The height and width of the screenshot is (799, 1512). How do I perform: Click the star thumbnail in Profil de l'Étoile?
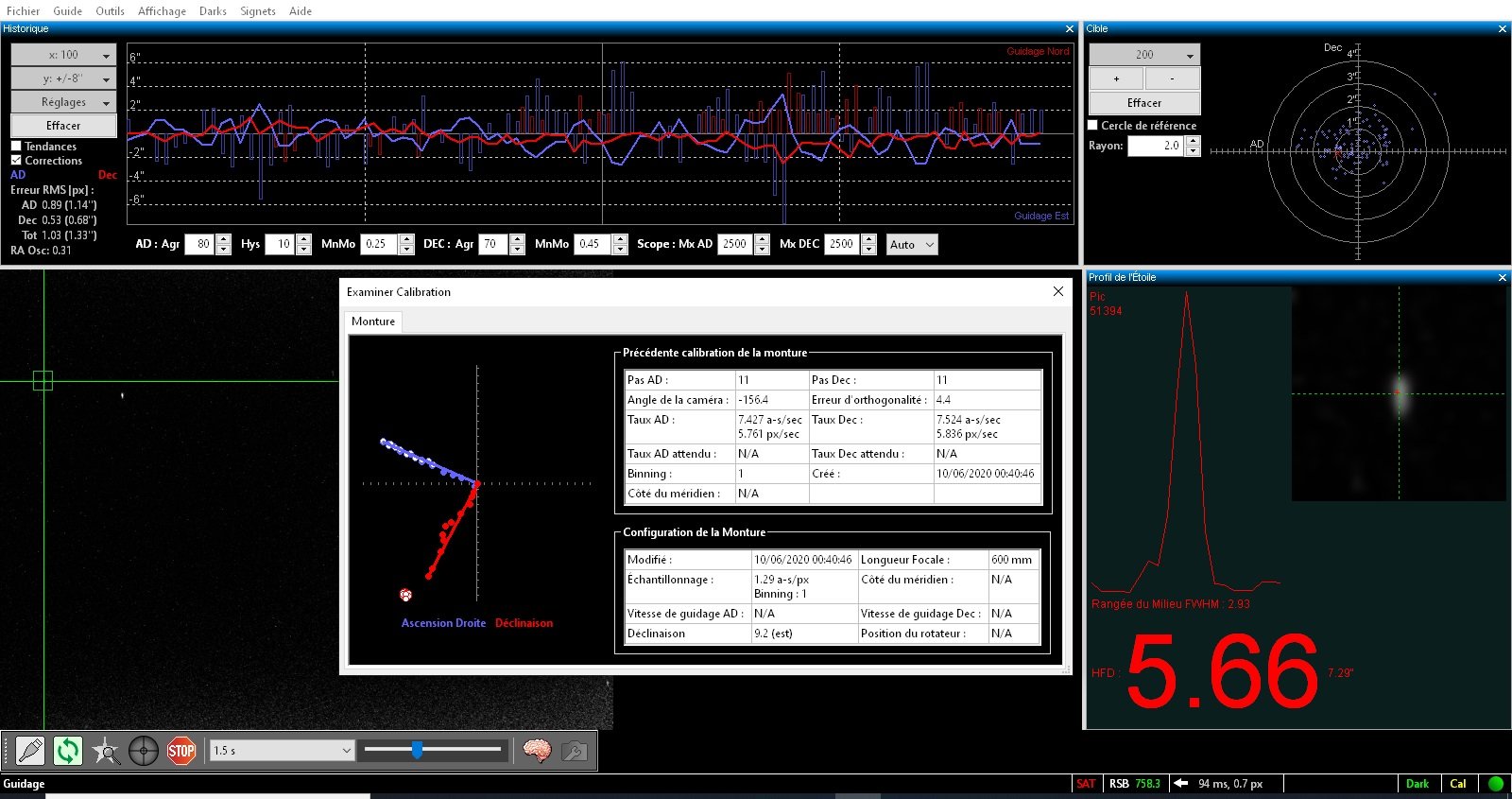[x=1399, y=393]
